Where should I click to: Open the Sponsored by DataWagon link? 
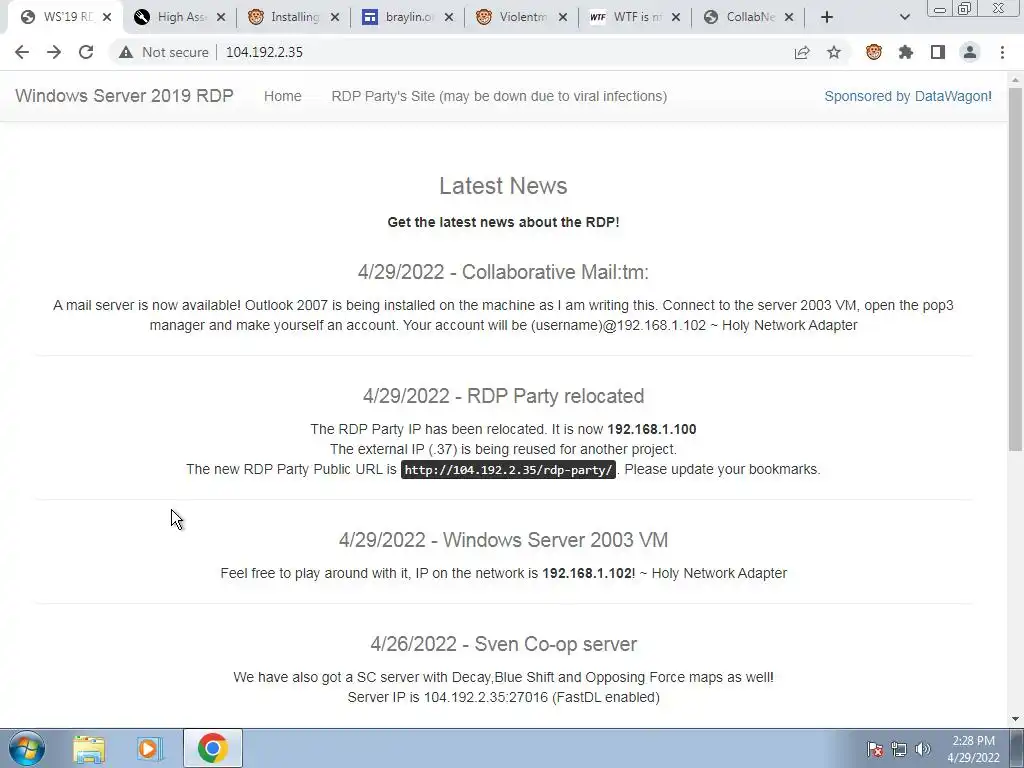[x=908, y=96]
